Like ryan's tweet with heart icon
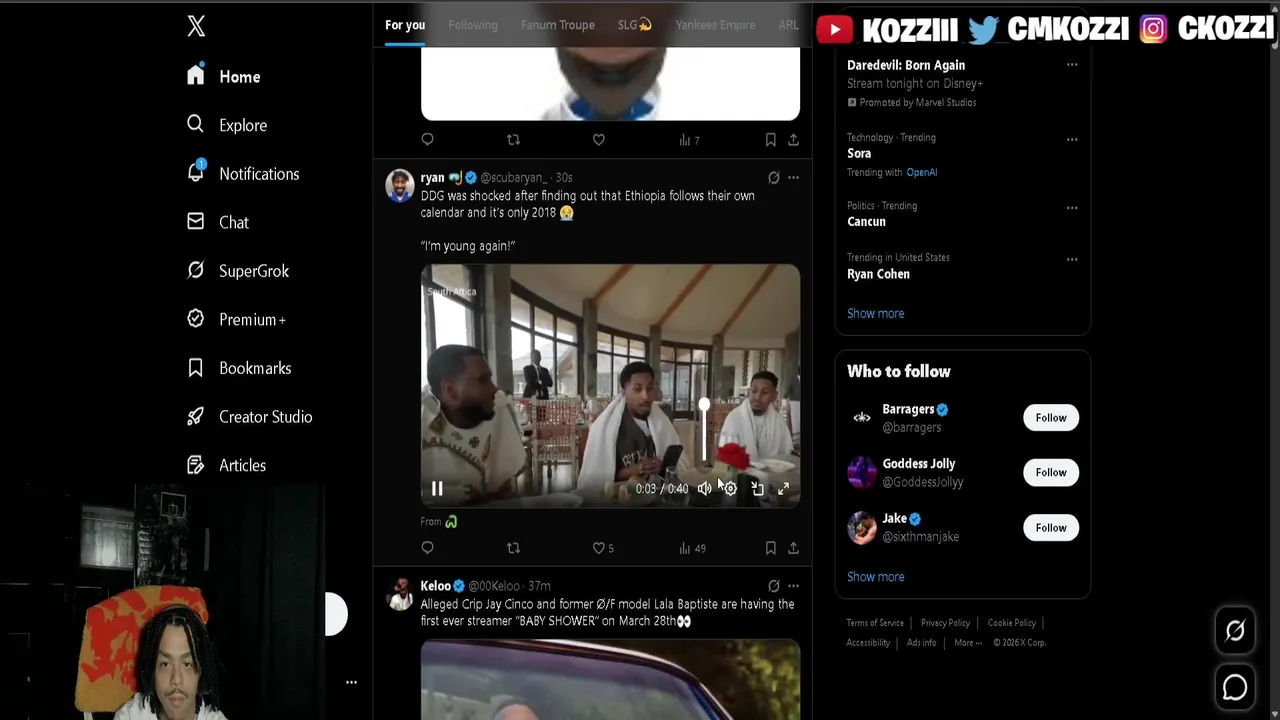This screenshot has height=720, width=1280. pyautogui.click(x=598, y=548)
